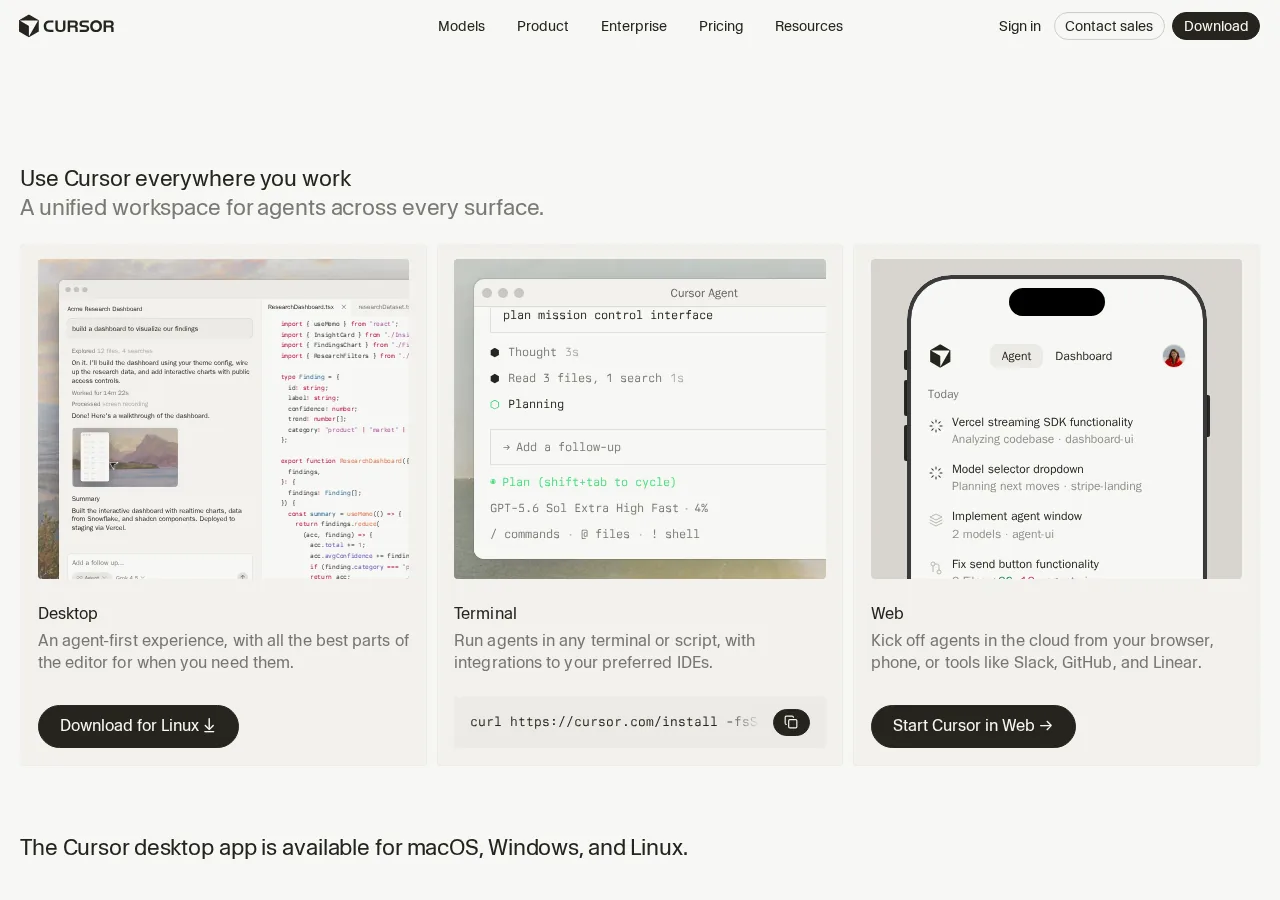Click branch icon beside Fix send button
The height and width of the screenshot is (900, 1280).
(936, 567)
